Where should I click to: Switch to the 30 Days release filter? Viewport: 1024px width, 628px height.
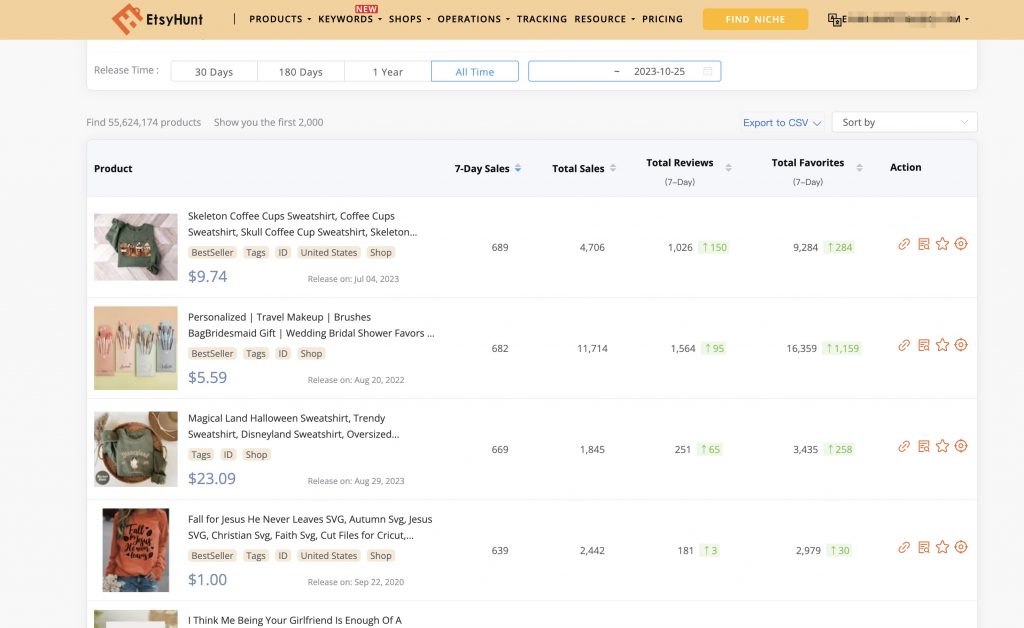pyautogui.click(x=213, y=71)
